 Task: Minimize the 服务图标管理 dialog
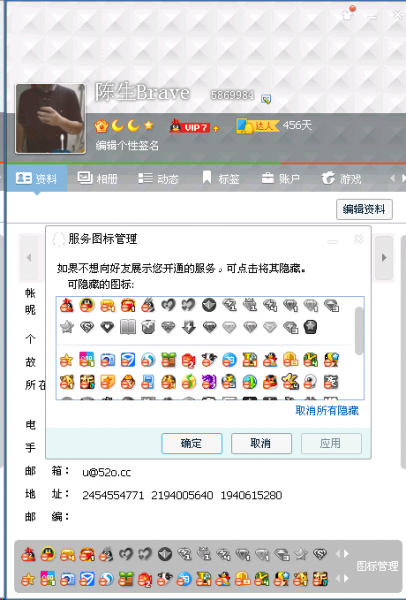333,241
